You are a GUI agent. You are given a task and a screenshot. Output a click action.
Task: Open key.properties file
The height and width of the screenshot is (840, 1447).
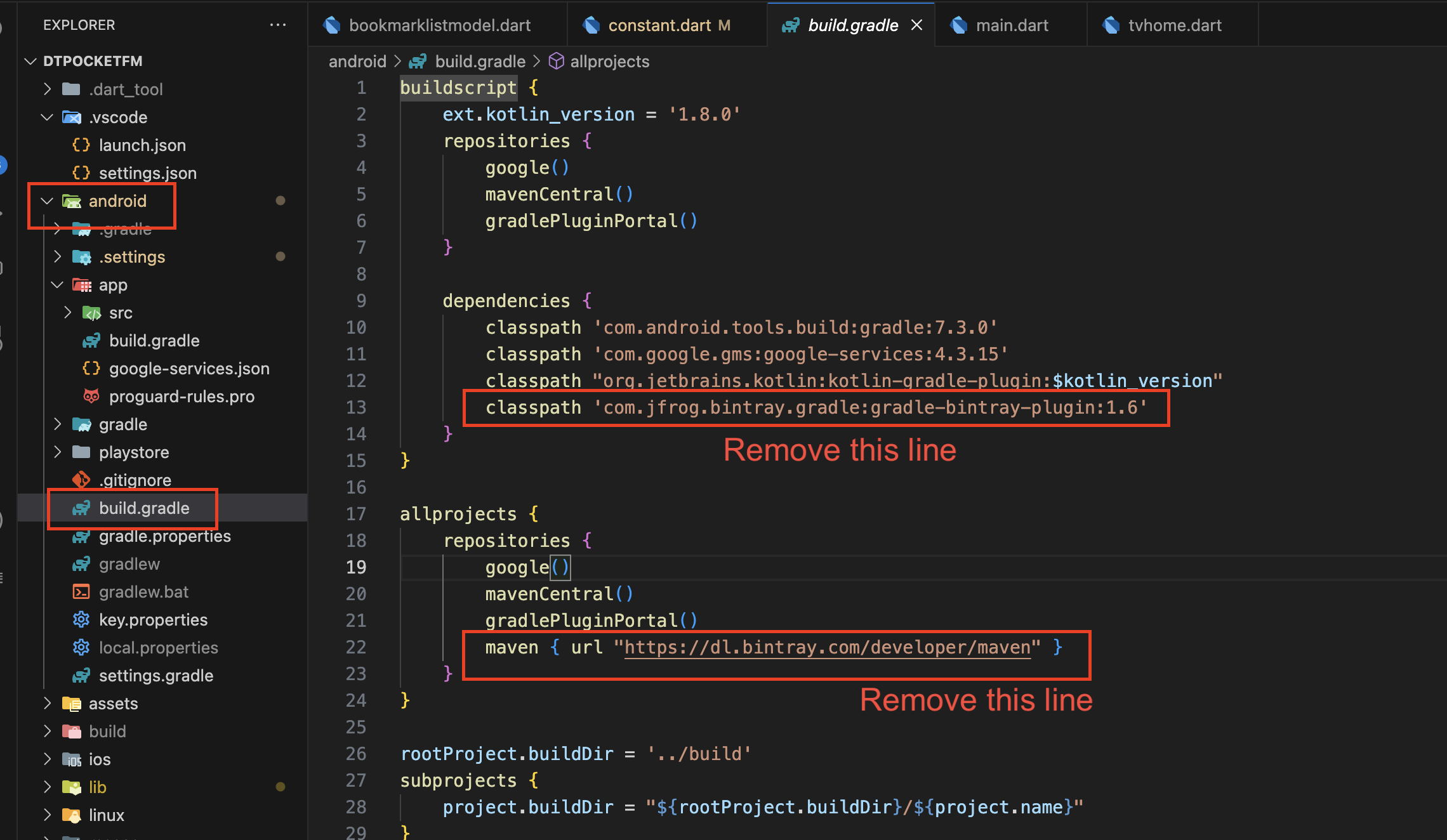click(153, 620)
